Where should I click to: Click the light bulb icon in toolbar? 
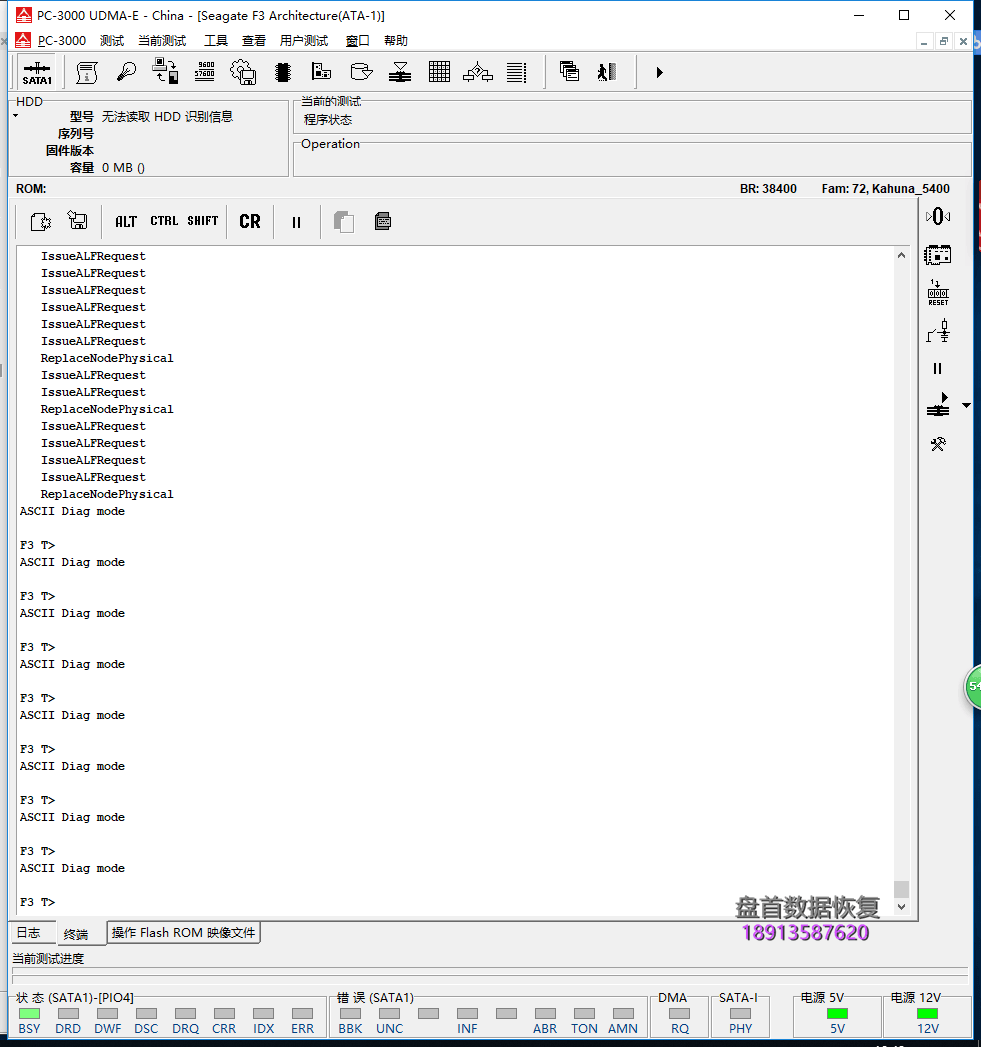126,72
